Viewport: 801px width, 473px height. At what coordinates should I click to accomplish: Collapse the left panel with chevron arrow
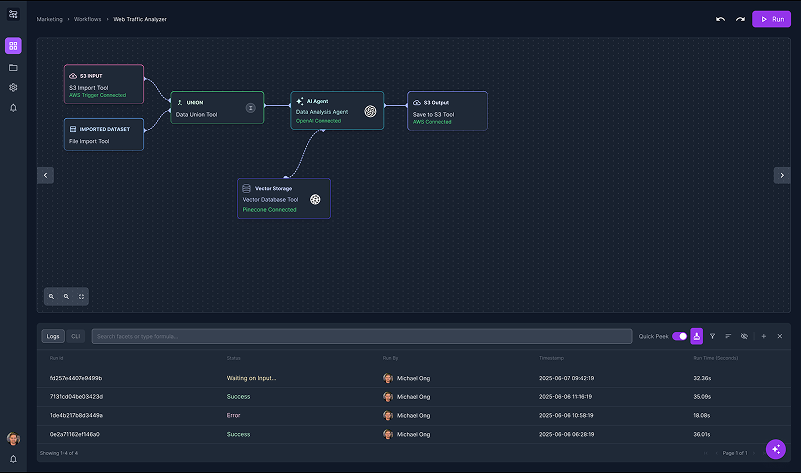[x=45, y=175]
